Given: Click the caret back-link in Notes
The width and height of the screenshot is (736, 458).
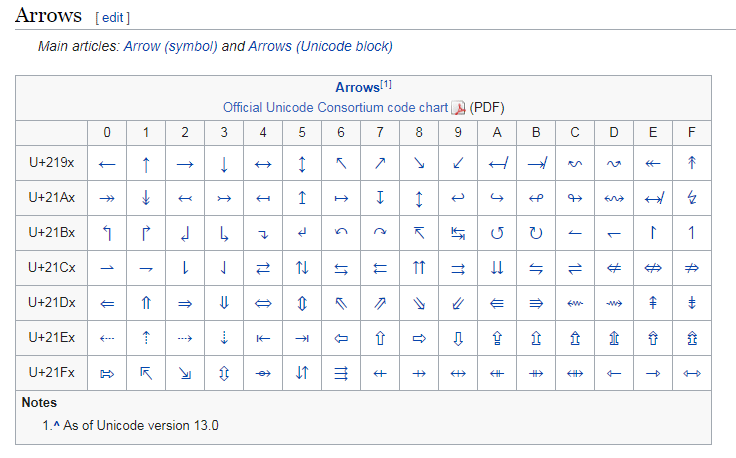Looking at the screenshot, I should coord(55,425).
